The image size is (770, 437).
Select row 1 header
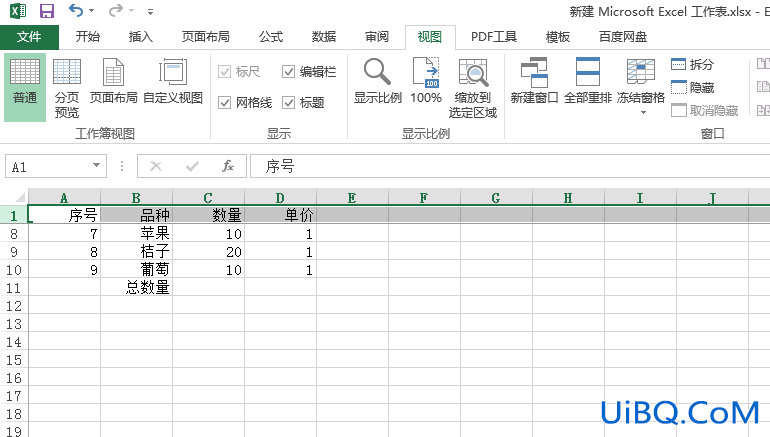point(14,215)
